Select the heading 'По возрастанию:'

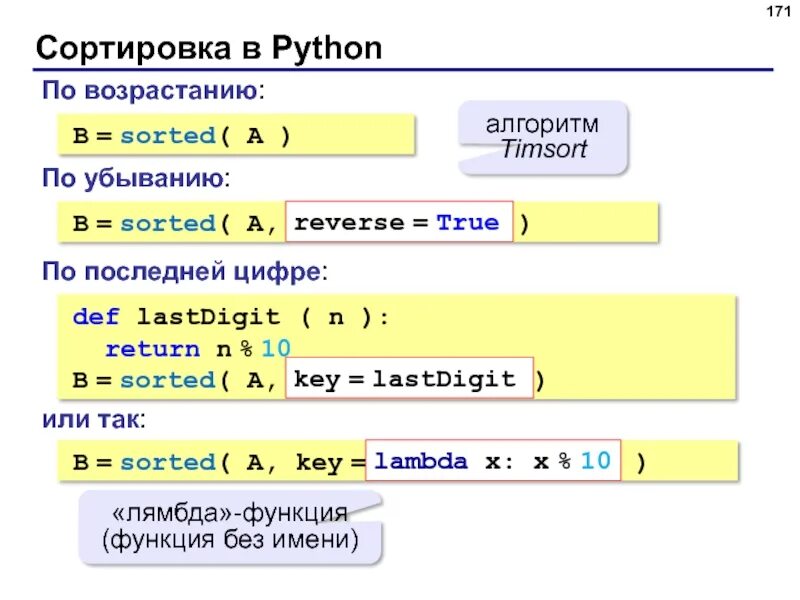point(154,91)
